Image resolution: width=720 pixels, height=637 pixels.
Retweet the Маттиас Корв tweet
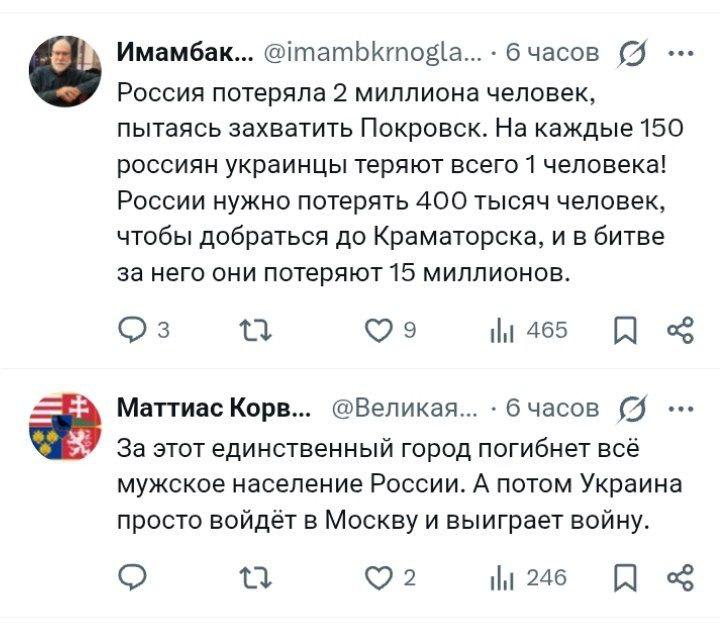coord(254,576)
